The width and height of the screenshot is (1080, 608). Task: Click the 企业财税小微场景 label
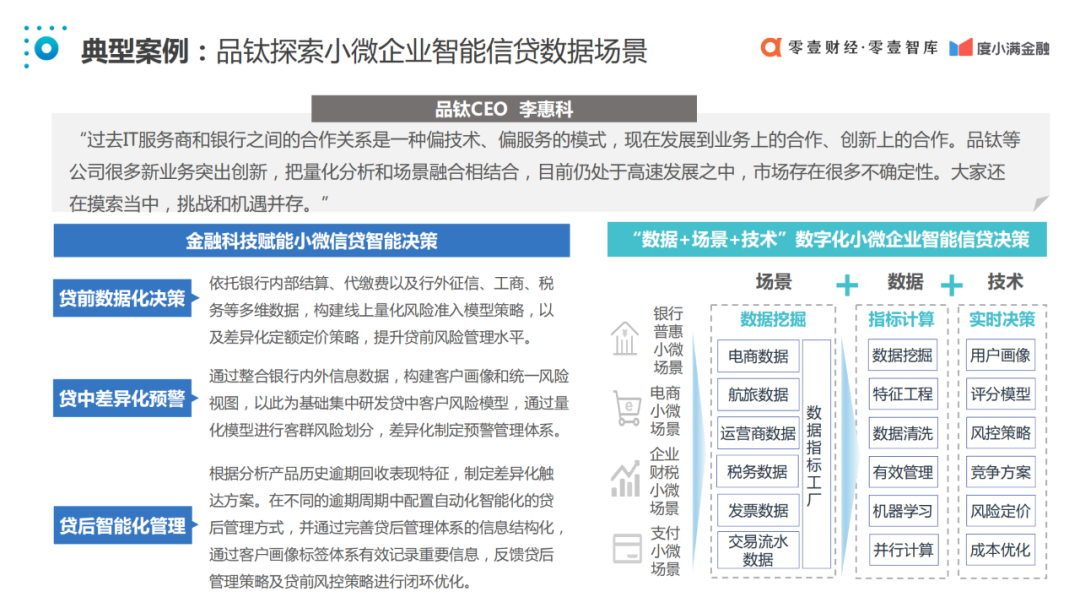pyautogui.click(x=665, y=481)
